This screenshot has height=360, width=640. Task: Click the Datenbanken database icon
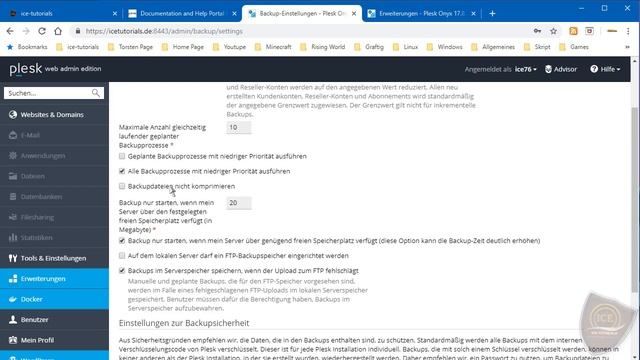(13, 197)
